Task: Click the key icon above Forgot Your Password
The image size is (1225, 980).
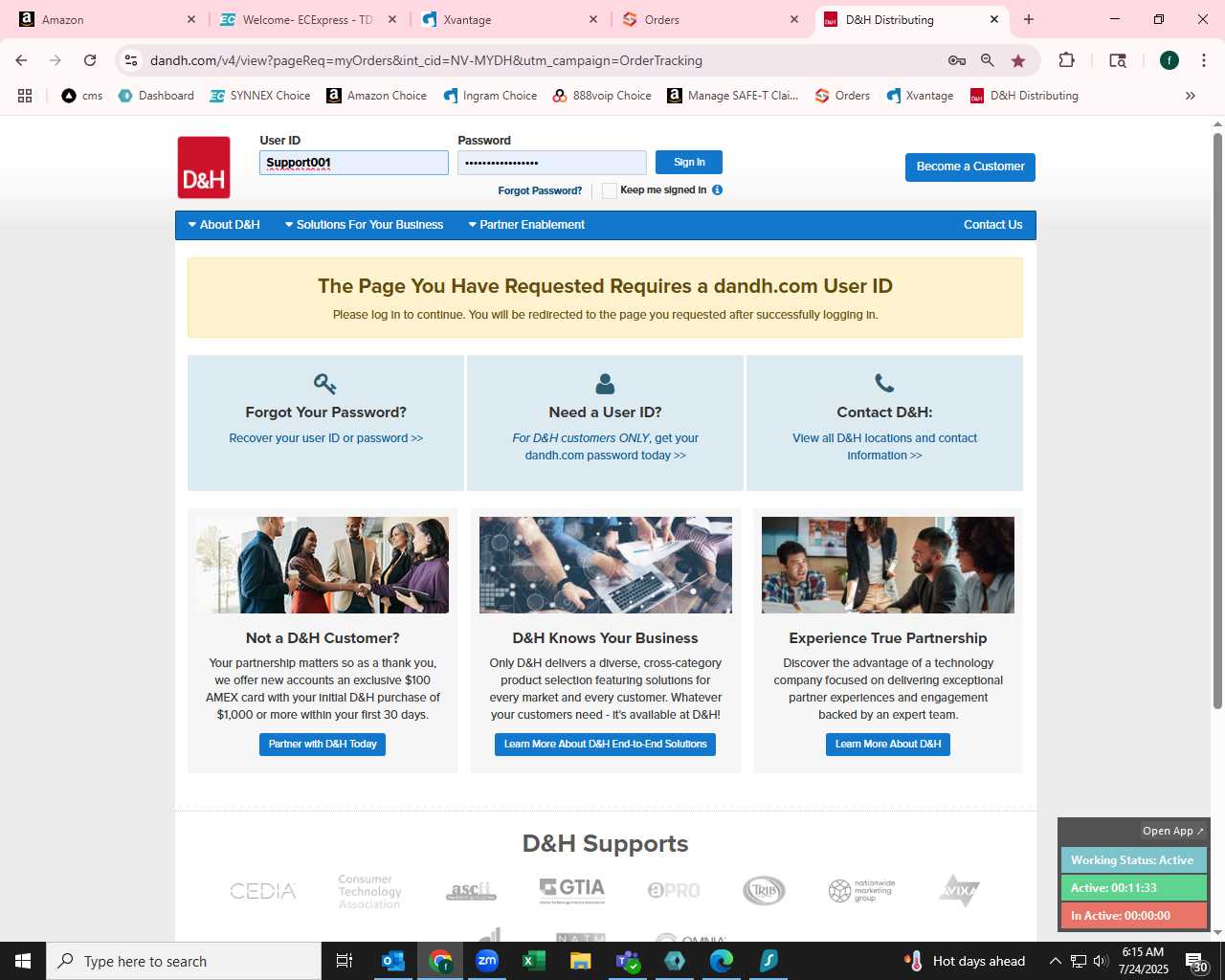Action: pyautogui.click(x=325, y=384)
